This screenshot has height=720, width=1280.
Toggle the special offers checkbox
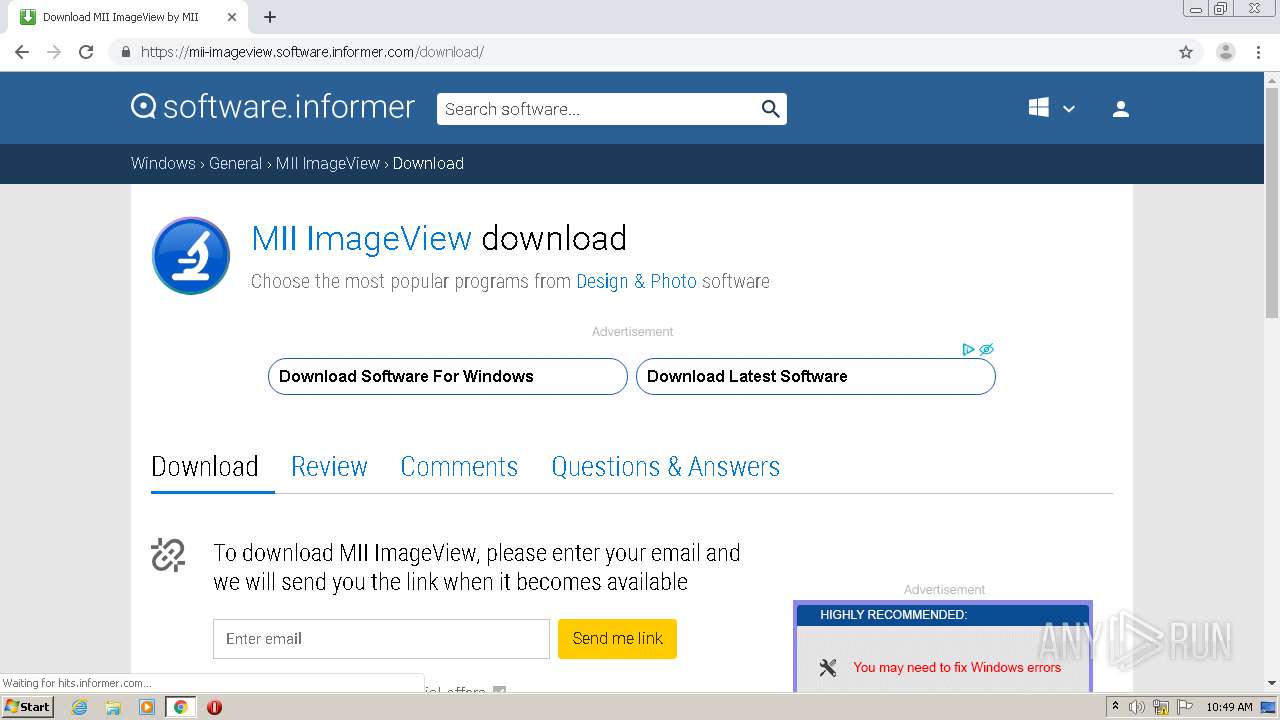500,690
